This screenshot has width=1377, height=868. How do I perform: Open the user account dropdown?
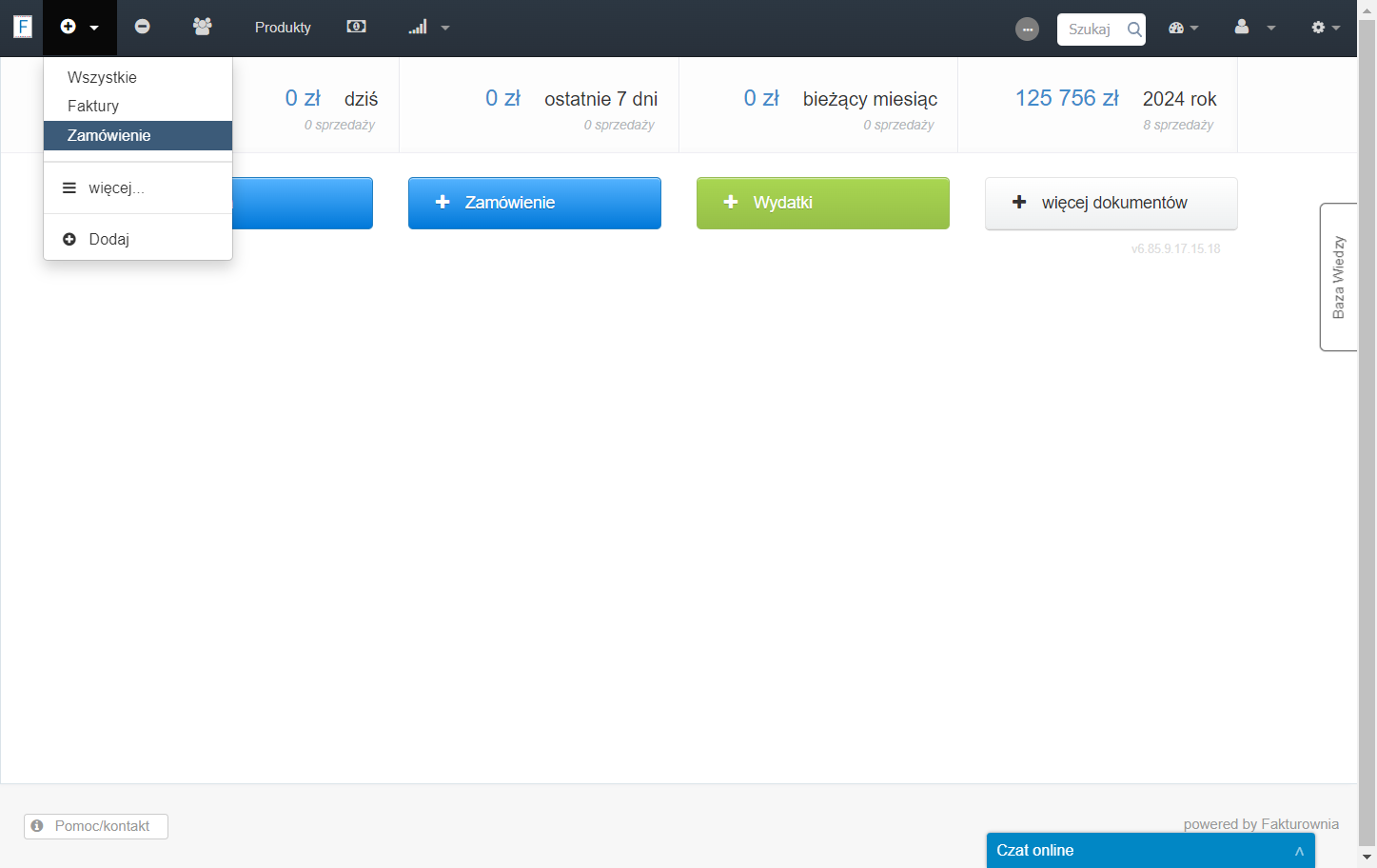[1254, 28]
